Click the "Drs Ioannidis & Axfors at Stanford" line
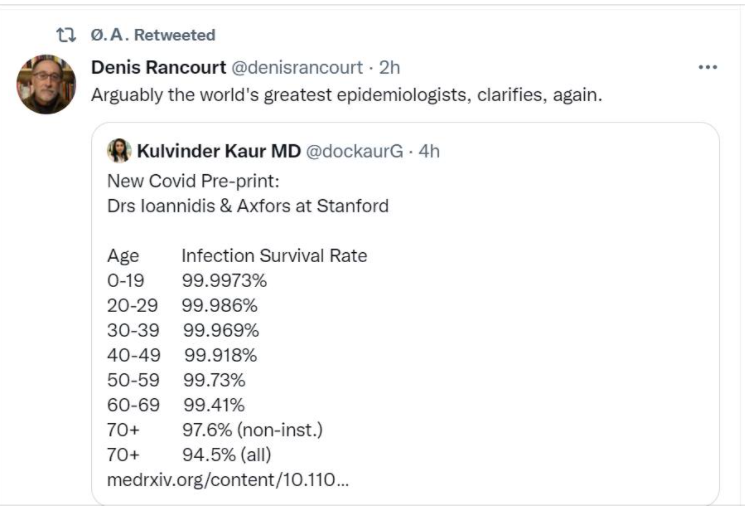Screen dimensions: 745x516 pos(247,207)
